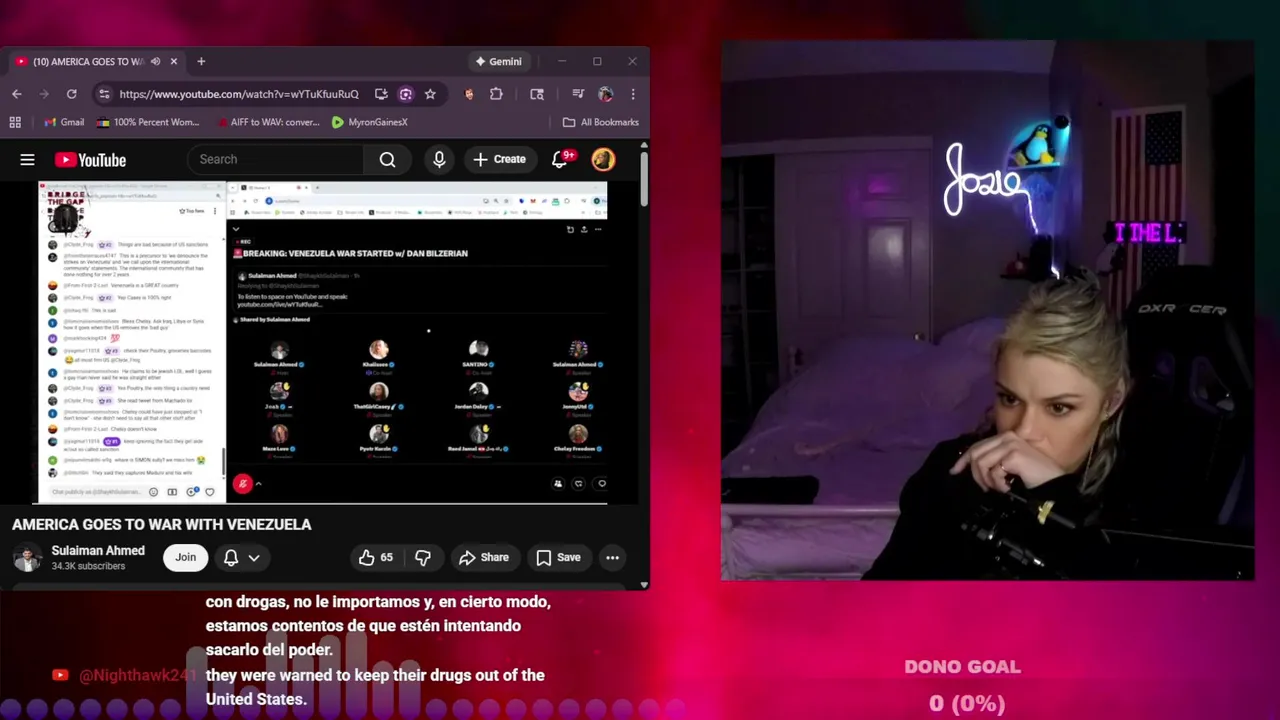Open the YouTube guide hamburger menu
The height and width of the screenshot is (720, 1280).
[x=27, y=160]
